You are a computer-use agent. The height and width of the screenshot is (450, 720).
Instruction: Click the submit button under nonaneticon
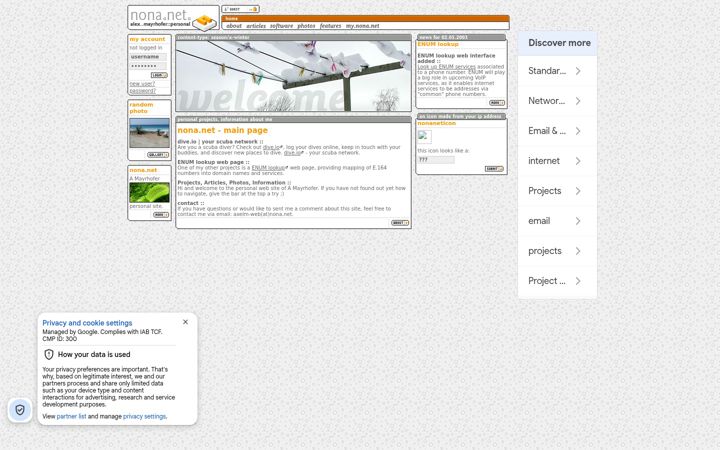tap(495, 169)
